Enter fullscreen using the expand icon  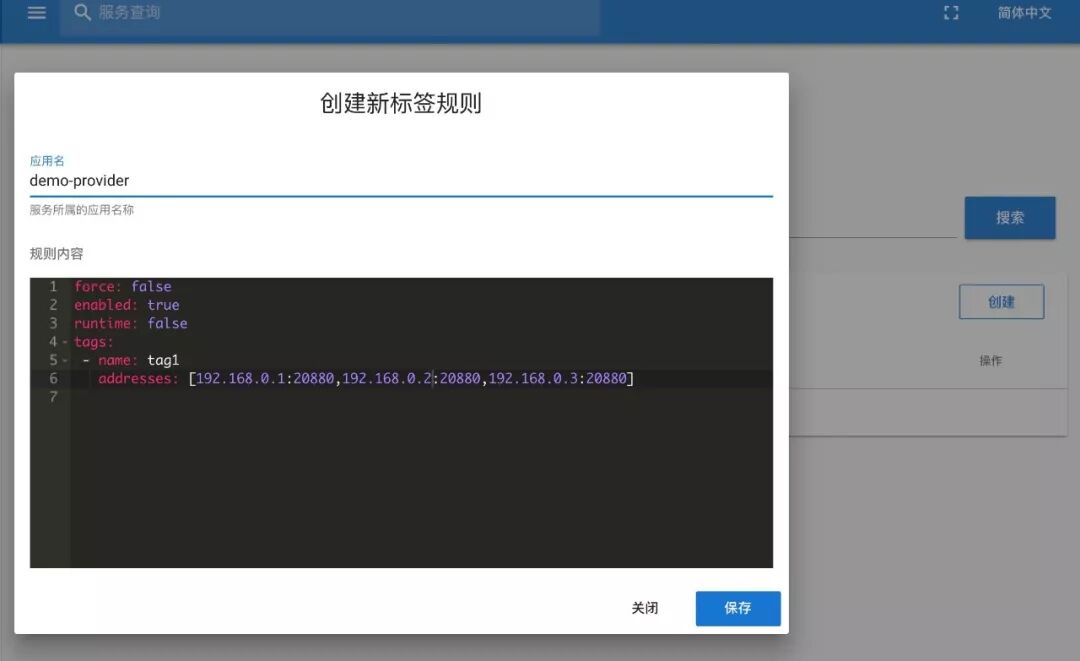tap(950, 13)
